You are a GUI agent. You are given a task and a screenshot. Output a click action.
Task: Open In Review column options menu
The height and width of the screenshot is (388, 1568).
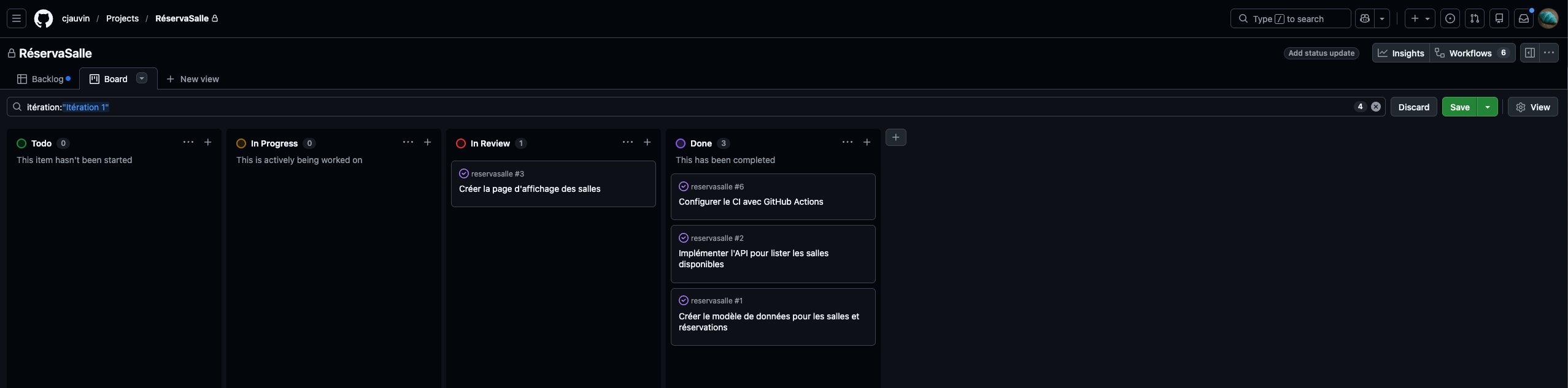[627, 142]
